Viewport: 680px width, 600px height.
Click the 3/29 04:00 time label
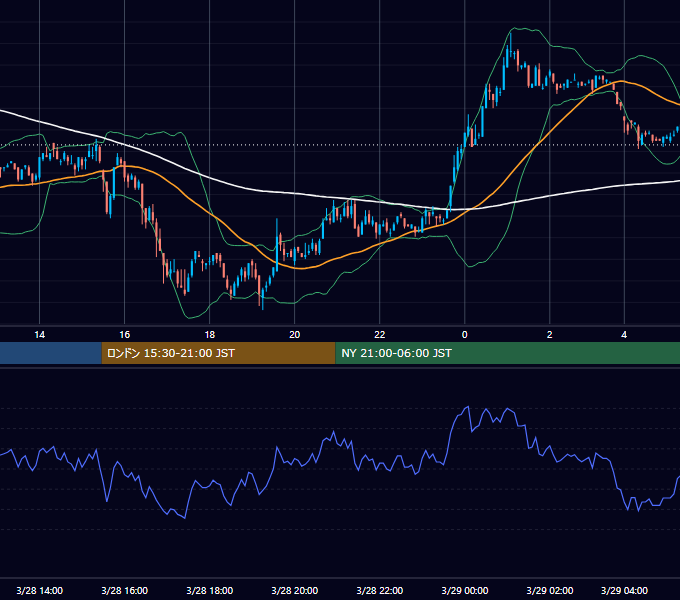click(x=624, y=590)
